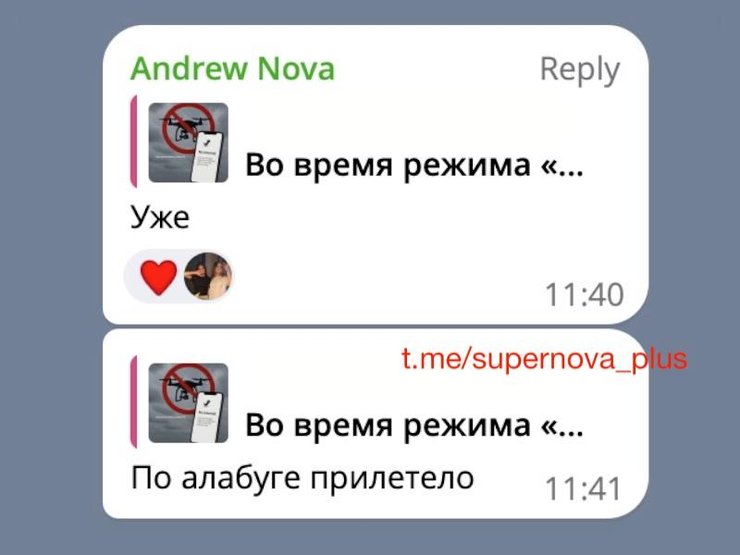The width and height of the screenshot is (740, 555).
Task: Tap the 11:40 timestamp
Action: (x=584, y=295)
